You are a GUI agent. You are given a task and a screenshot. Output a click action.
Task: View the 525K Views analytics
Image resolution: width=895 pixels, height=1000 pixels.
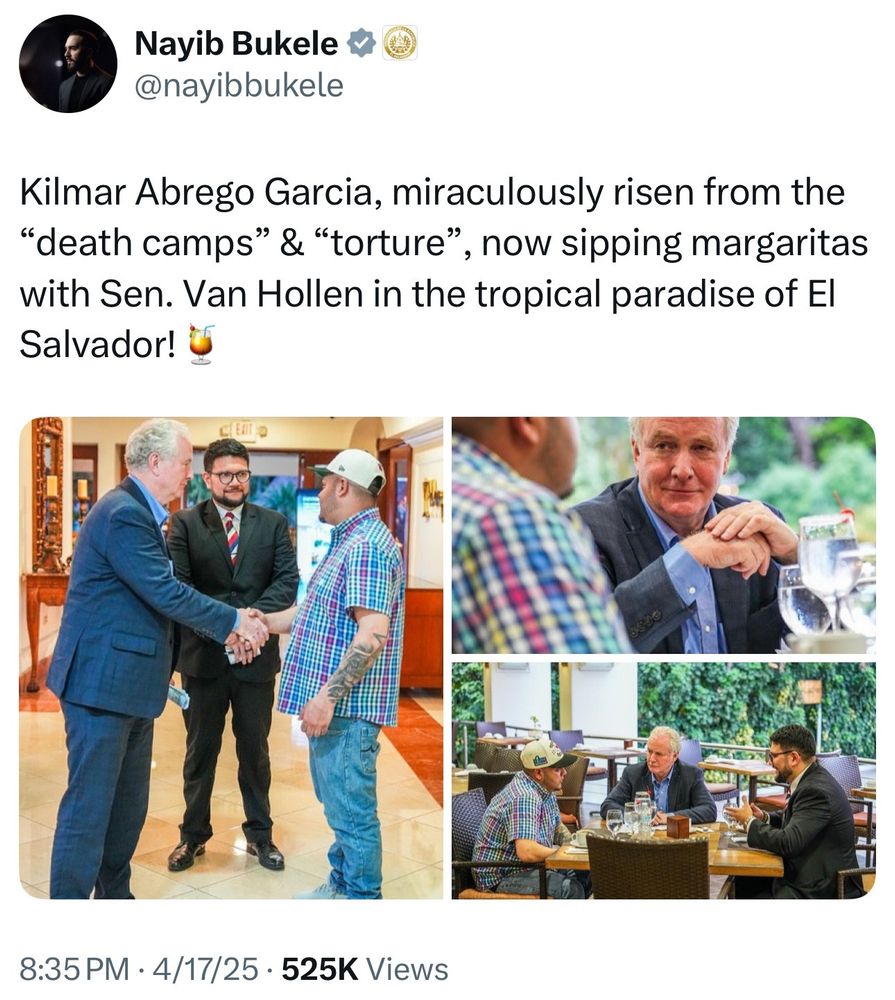click(x=365, y=969)
